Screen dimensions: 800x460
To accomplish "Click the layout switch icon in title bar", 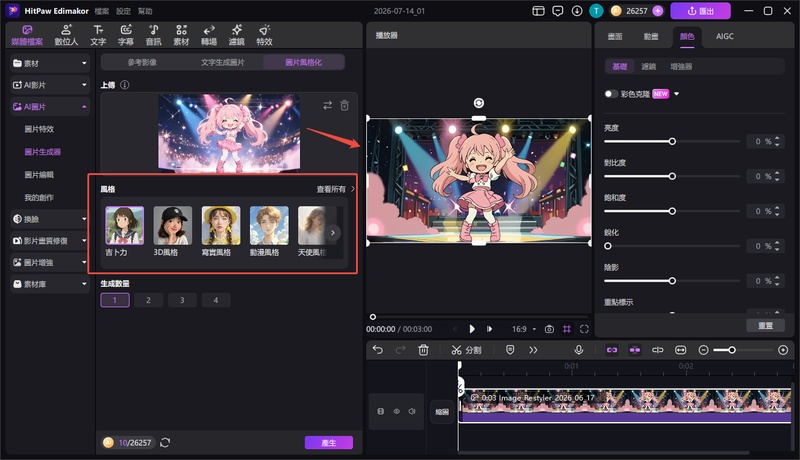I will pos(538,11).
